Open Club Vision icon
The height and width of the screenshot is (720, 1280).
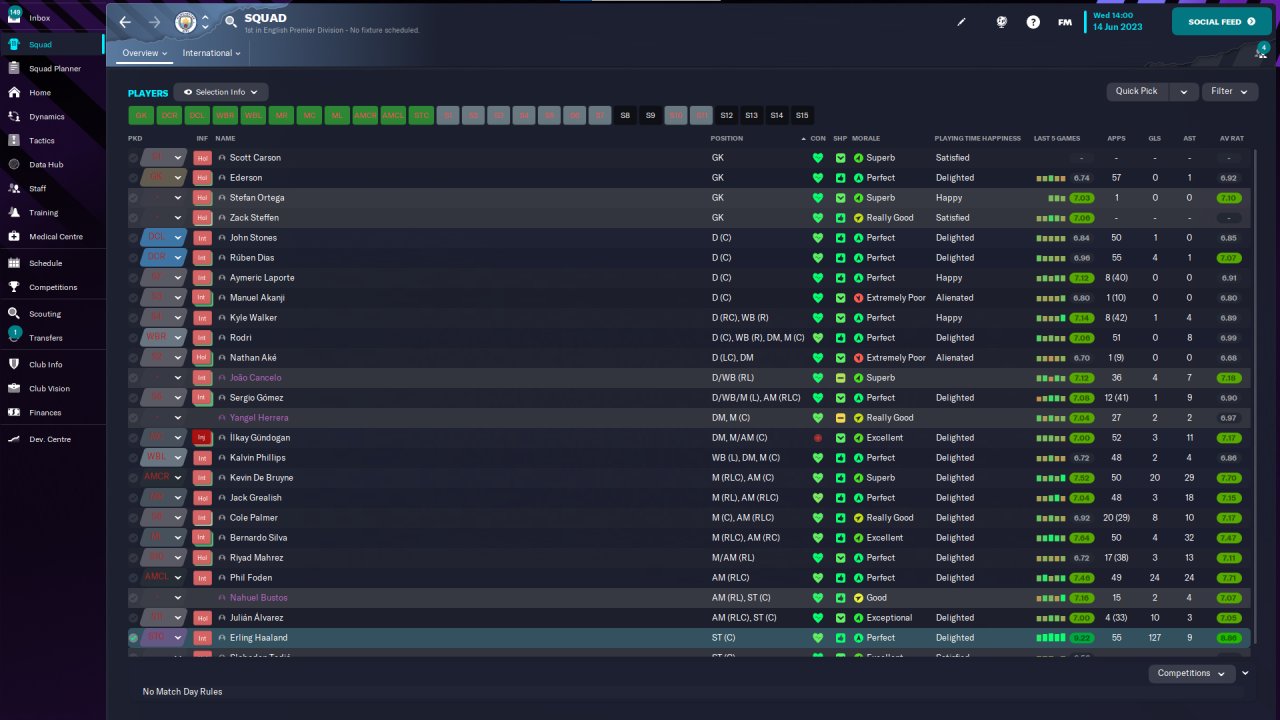pyautogui.click(x=14, y=388)
